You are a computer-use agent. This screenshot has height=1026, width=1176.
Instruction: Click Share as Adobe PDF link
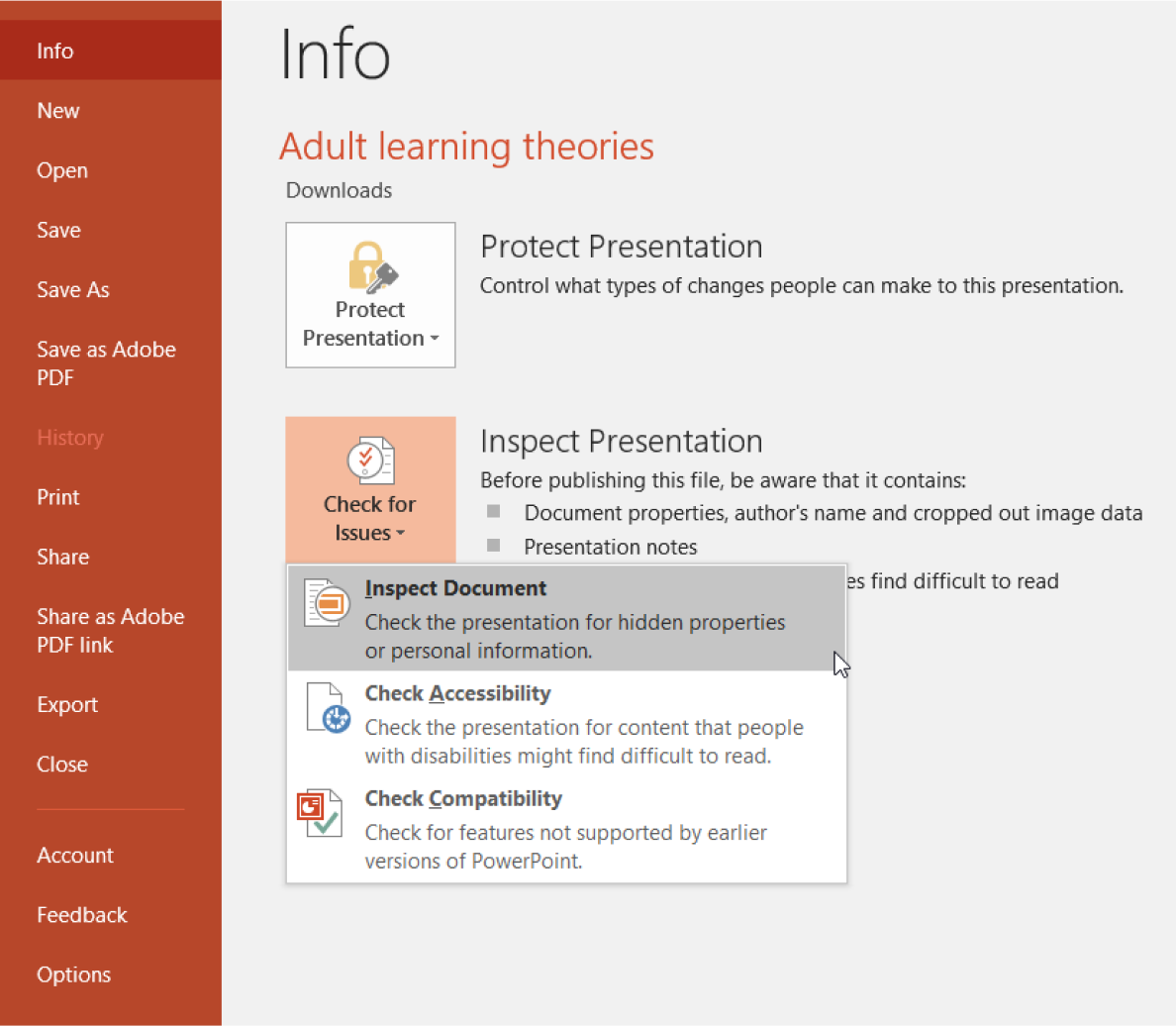tap(110, 631)
